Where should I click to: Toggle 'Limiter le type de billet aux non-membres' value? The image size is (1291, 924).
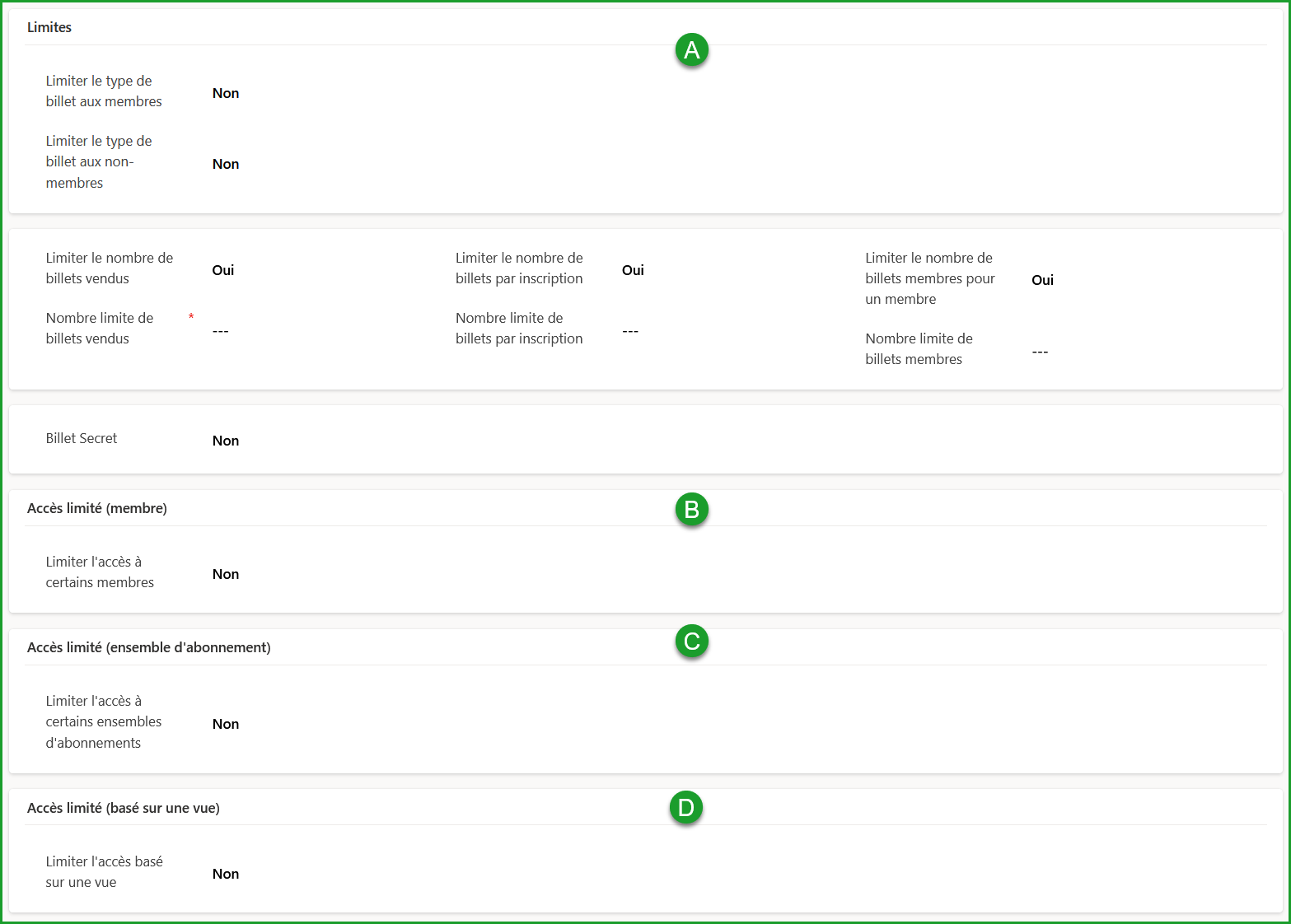point(226,164)
